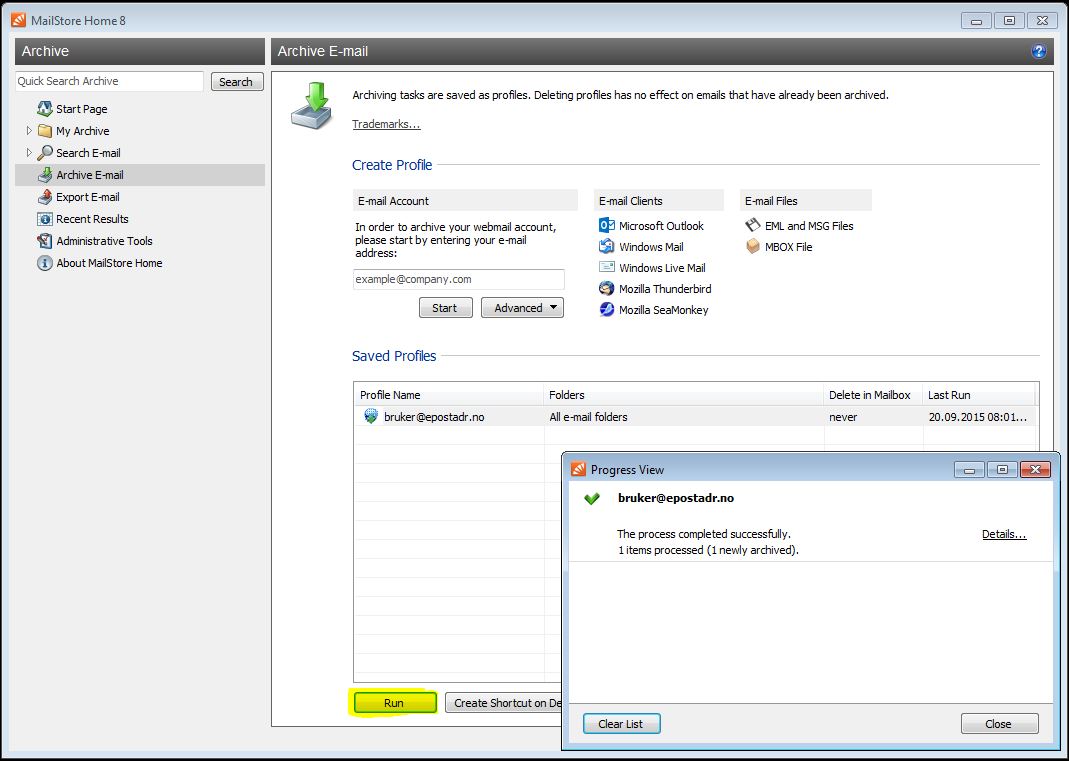Focus the Quick Search Archive field

pyautogui.click(x=109, y=81)
